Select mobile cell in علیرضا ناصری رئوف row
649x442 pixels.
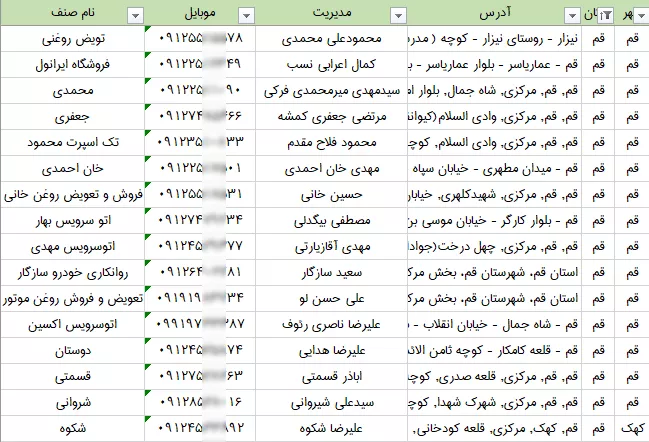(x=200, y=325)
